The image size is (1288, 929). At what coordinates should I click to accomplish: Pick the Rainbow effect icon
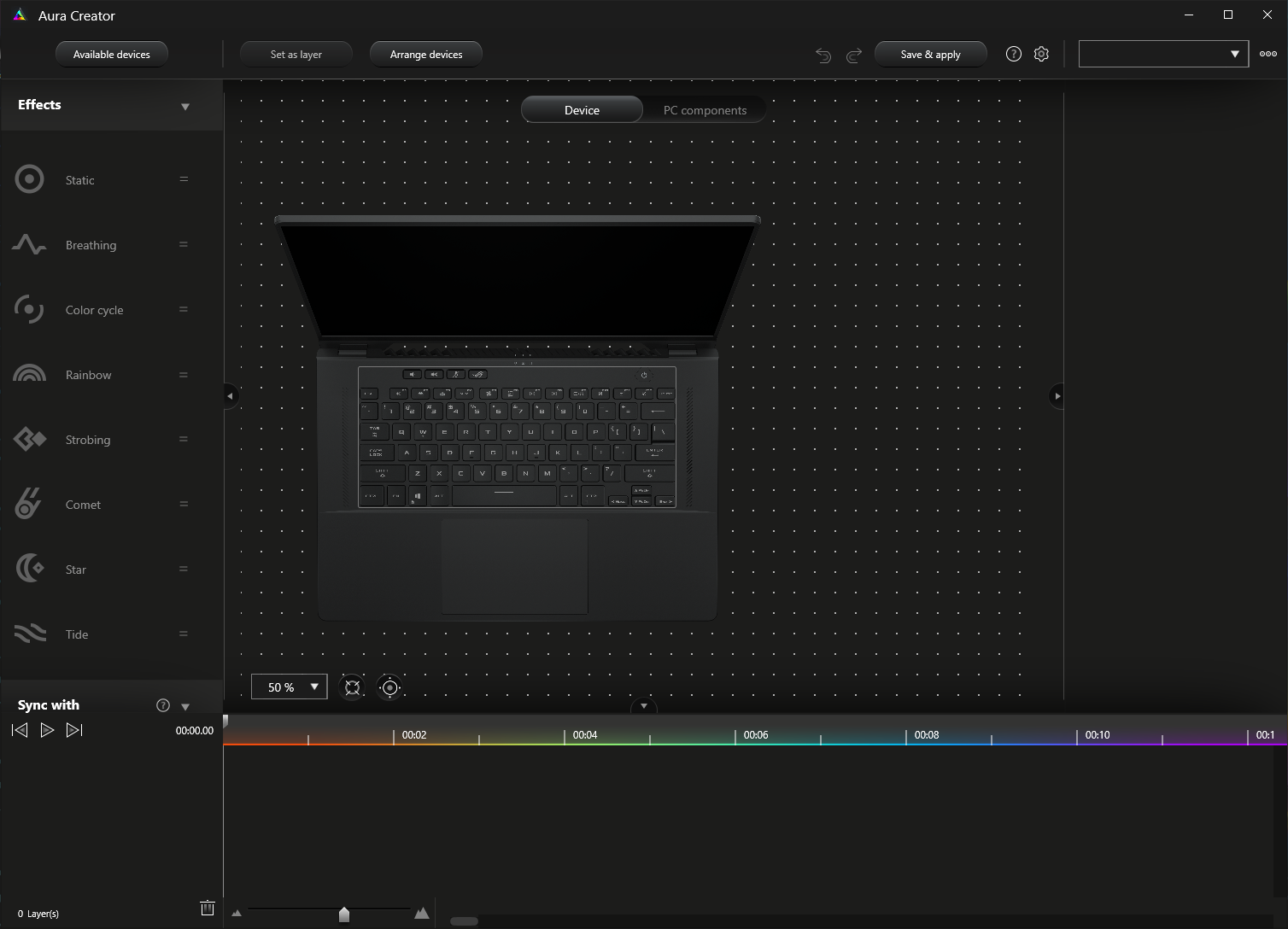coord(30,374)
